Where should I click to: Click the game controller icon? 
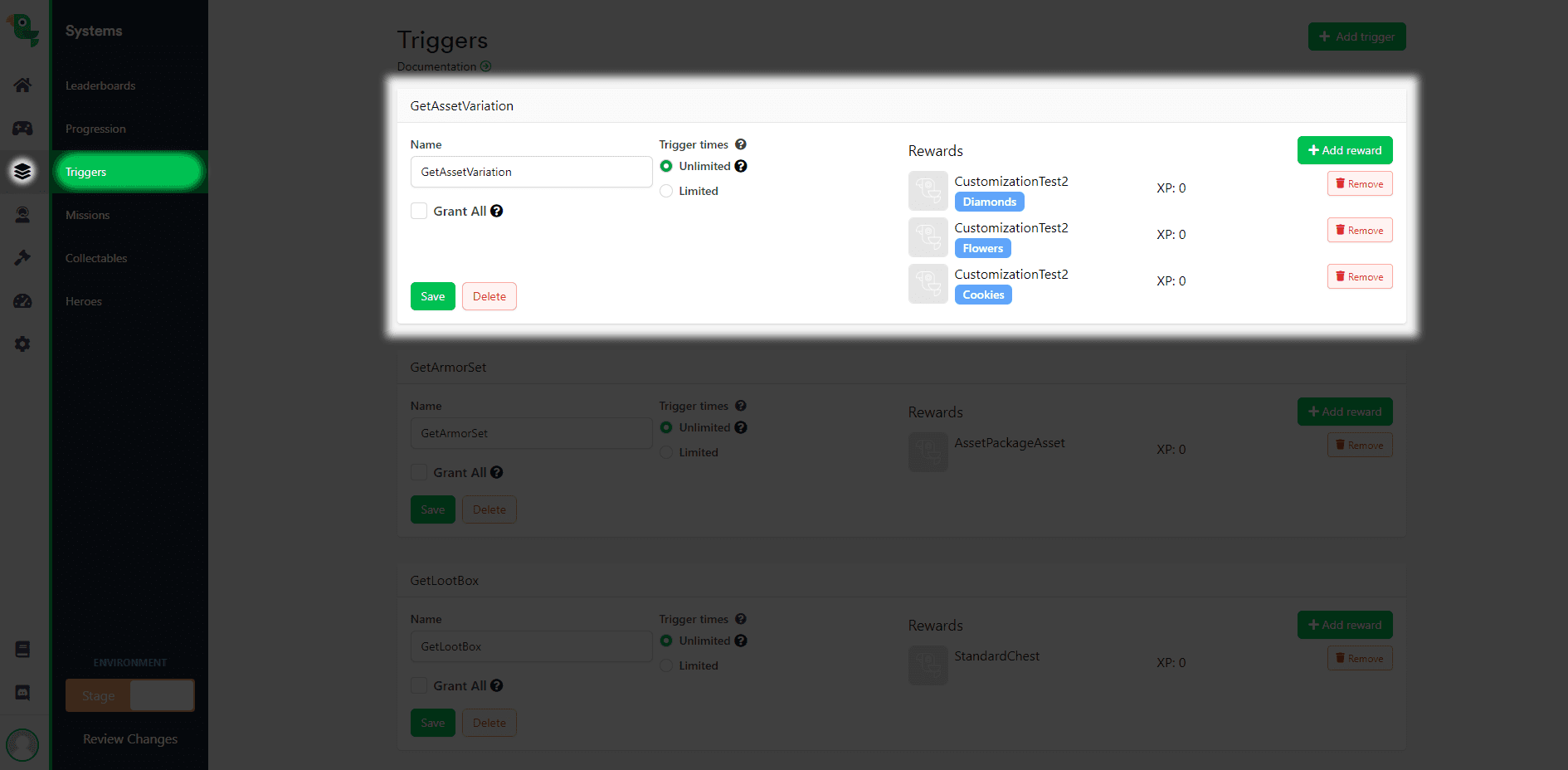(22, 129)
